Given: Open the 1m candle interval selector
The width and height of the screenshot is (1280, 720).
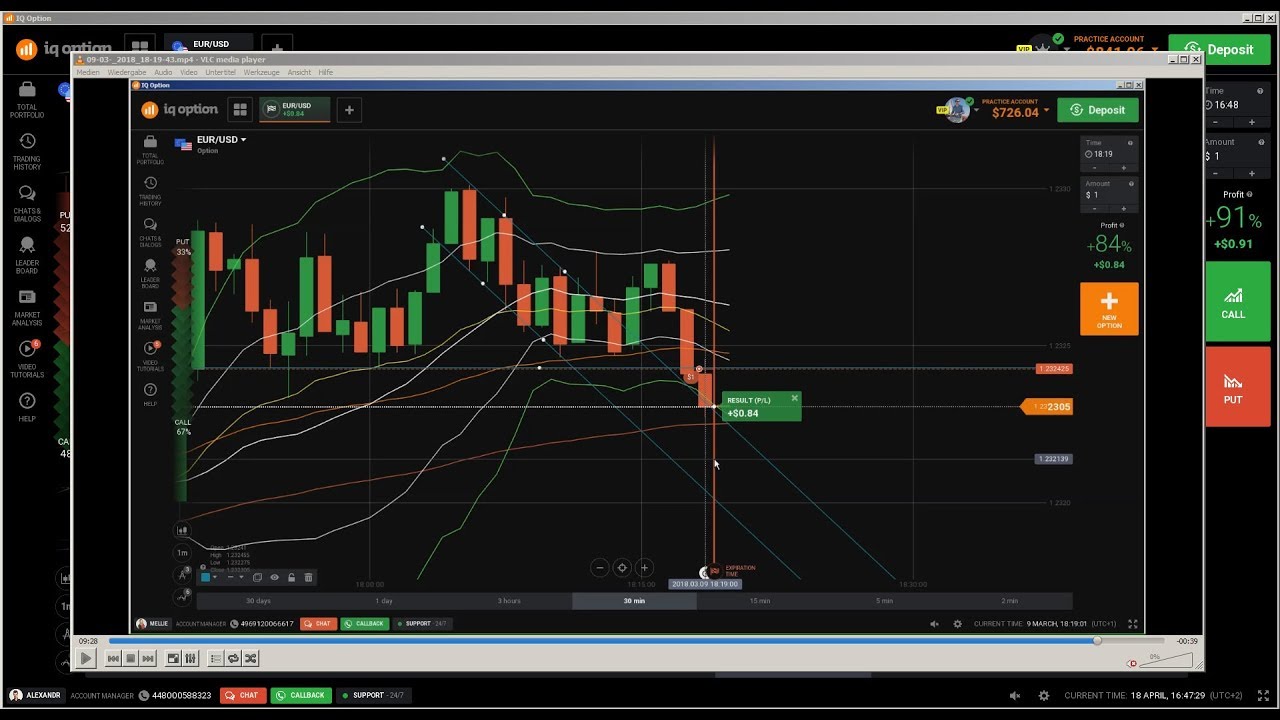Looking at the screenshot, I should [x=182, y=552].
